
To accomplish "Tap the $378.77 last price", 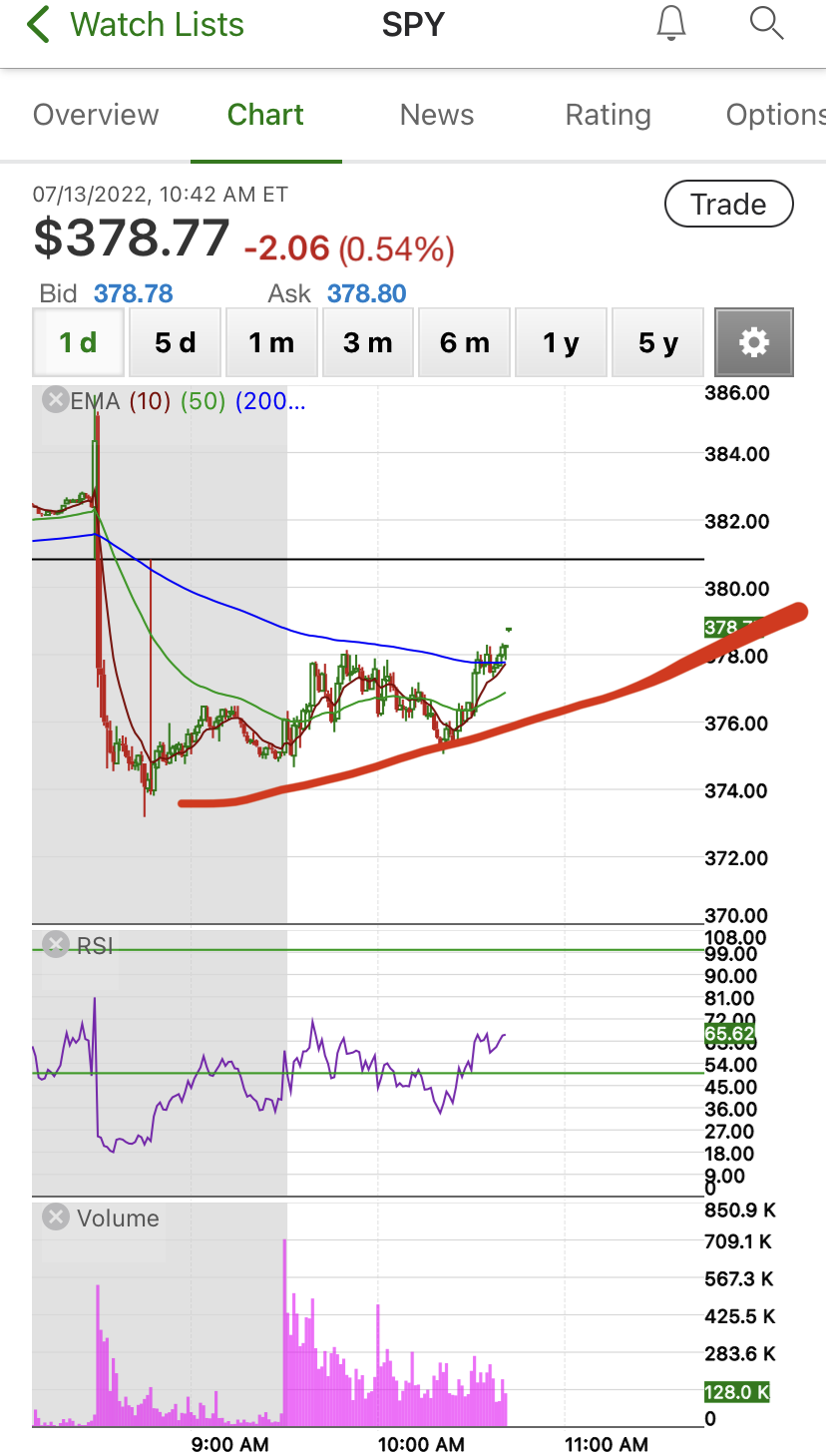I will click(132, 239).
